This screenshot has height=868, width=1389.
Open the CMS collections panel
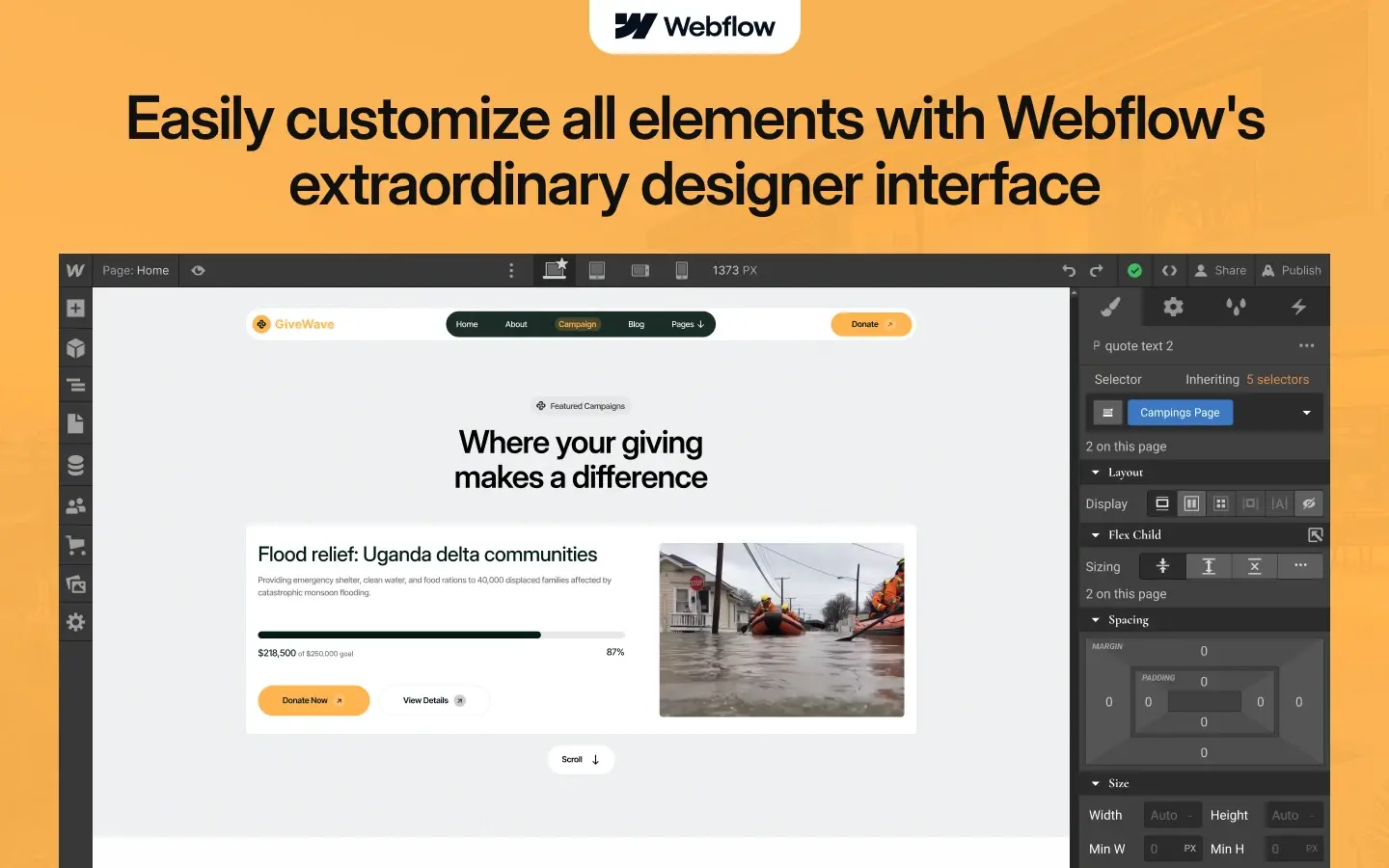point(75,465)
